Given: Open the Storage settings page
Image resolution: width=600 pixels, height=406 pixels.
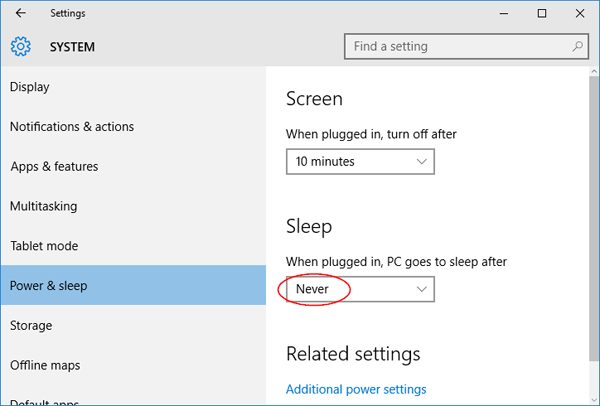Looking at the screenshot, I should 31,325.
